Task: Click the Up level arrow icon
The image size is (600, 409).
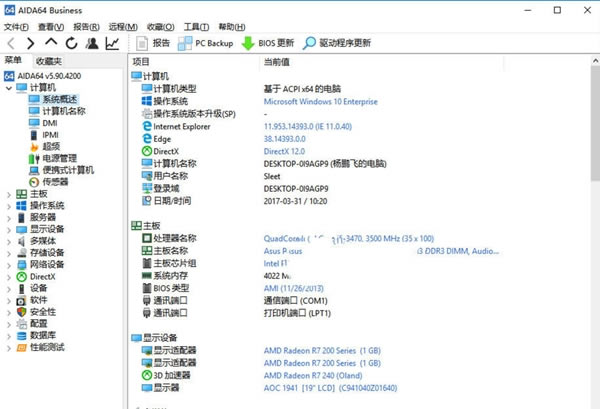Action: (x=52, y=44)
